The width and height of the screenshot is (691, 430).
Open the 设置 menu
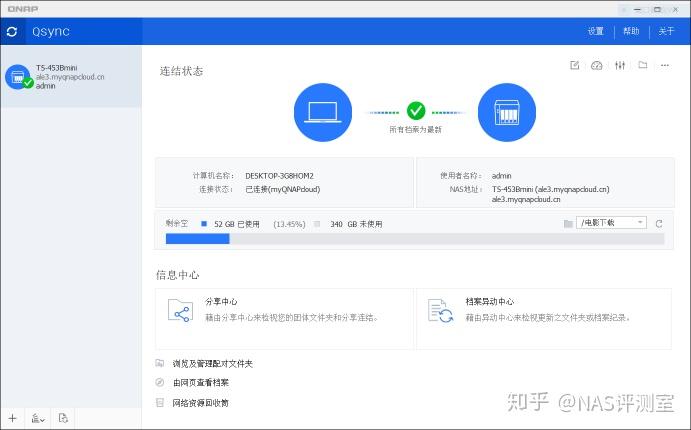point(595,31)
